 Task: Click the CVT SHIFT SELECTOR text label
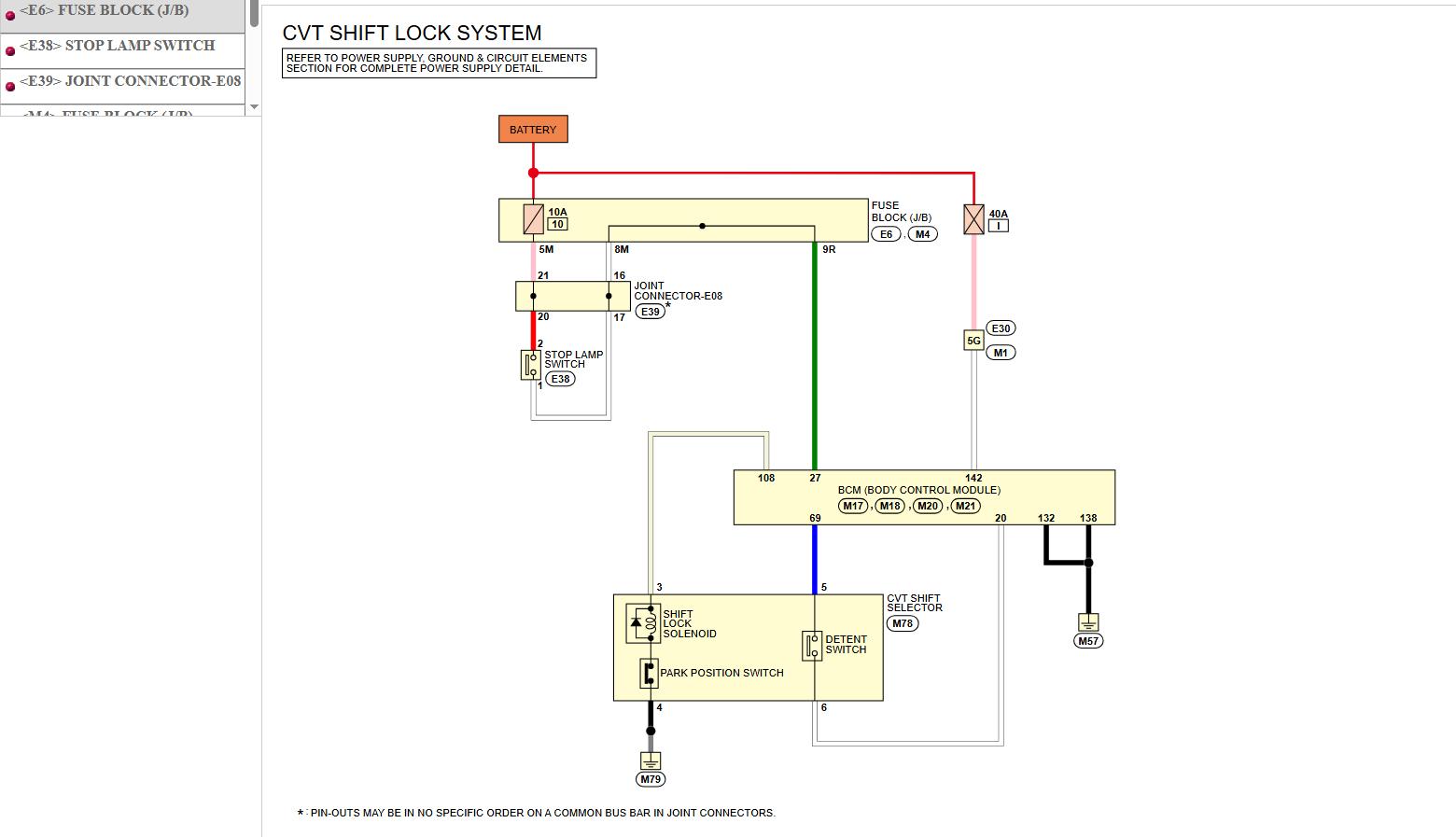[x=915, y=603]
